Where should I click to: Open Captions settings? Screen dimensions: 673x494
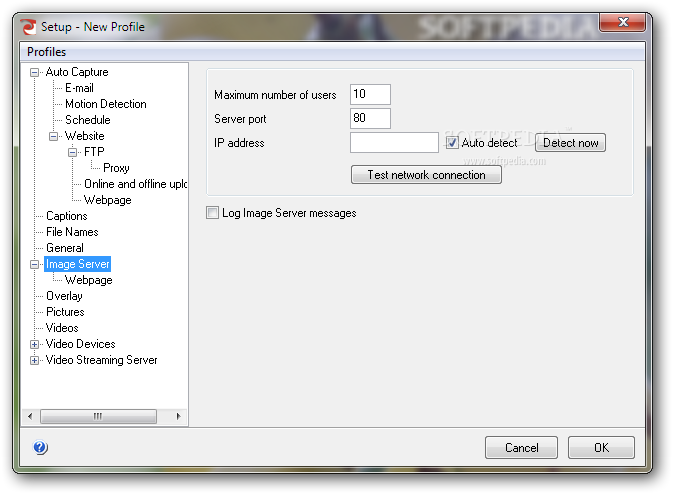[67, 216]
